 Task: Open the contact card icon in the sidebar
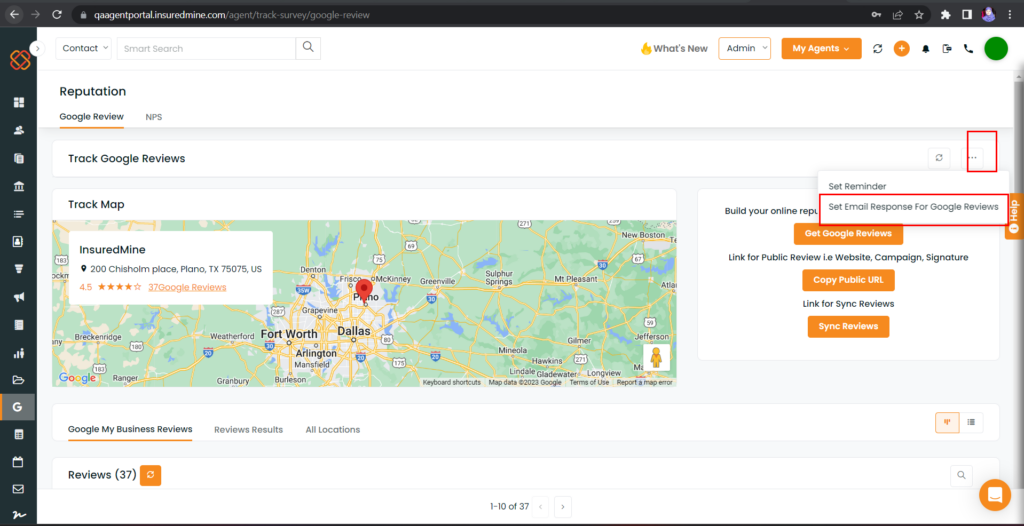[x=18, y=241]
